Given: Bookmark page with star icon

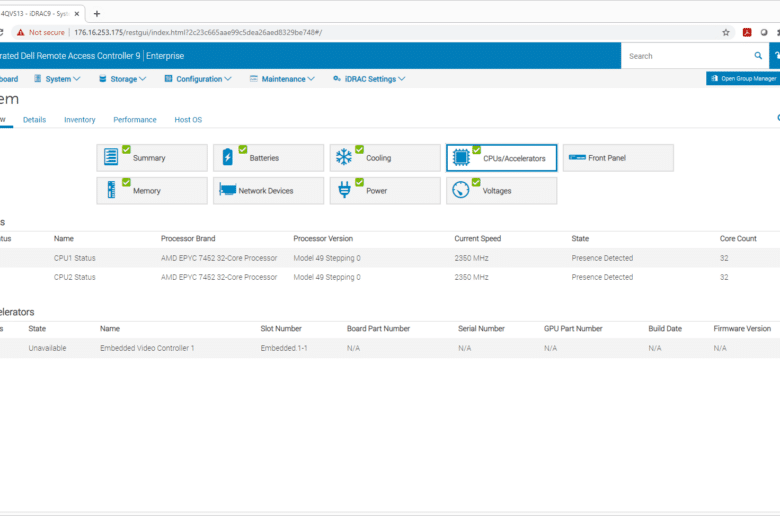Looking at the screenshot, I should click(726, 32).
